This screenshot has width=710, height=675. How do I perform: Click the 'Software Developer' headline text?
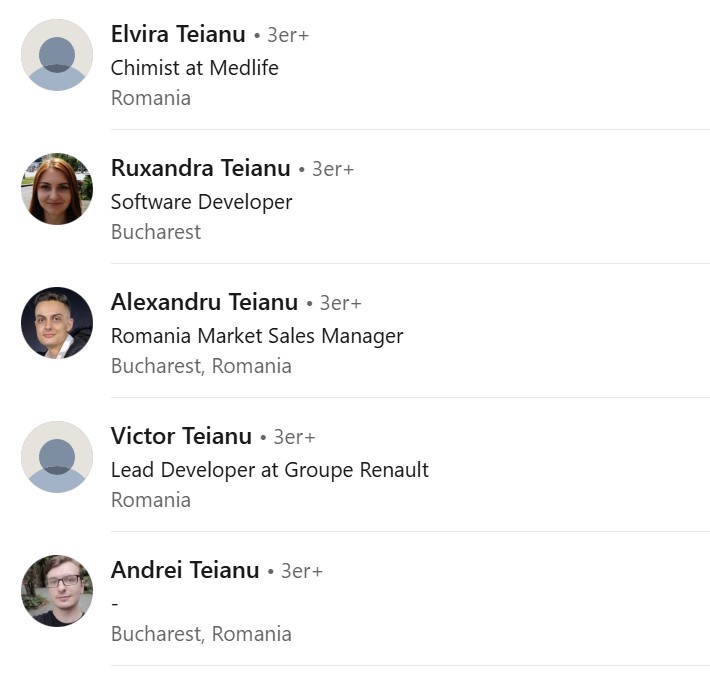click(x=201, y=202)
